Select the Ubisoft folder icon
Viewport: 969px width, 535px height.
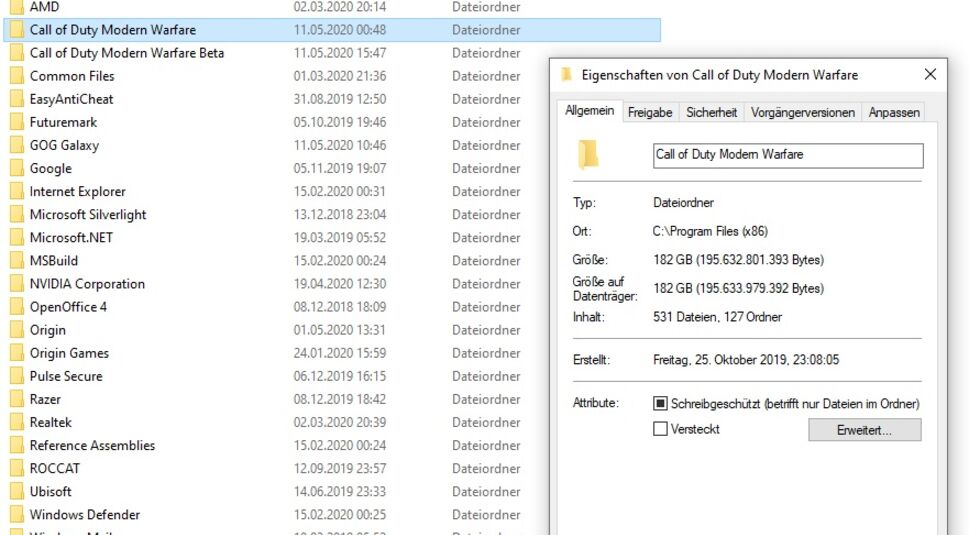pos(16,492)
